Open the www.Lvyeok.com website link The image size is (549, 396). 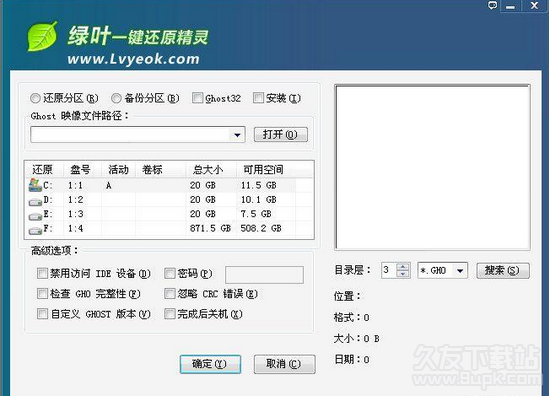133,59
